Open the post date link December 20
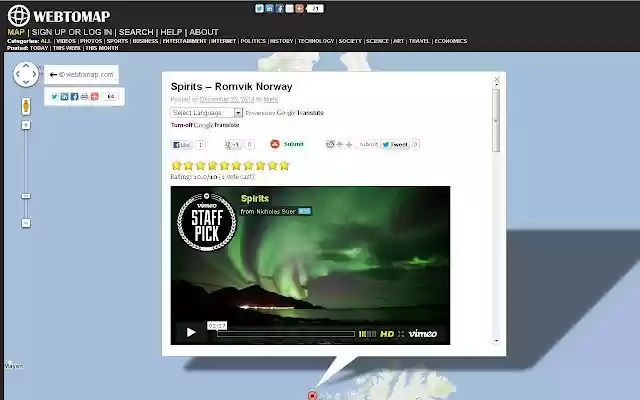640x400 pixels. click(x=227, y=99)
